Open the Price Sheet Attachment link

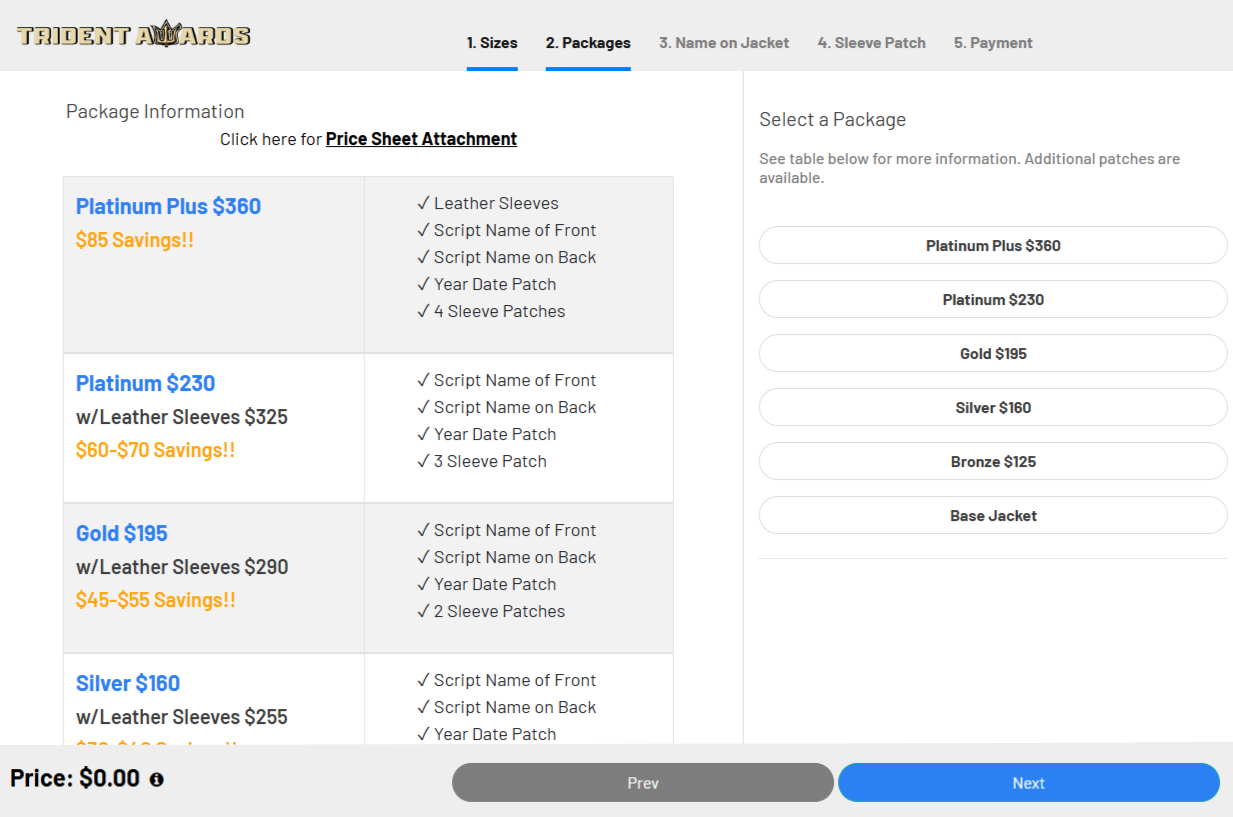421,139
